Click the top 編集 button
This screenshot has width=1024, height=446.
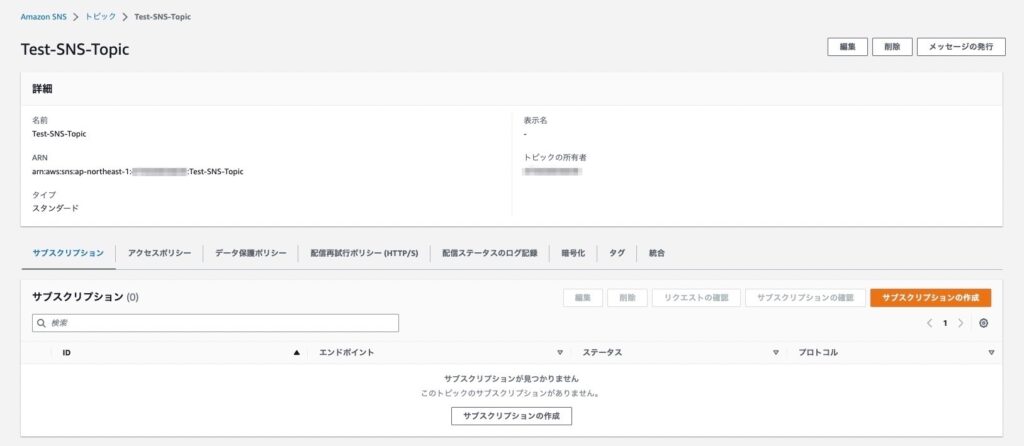848,47
